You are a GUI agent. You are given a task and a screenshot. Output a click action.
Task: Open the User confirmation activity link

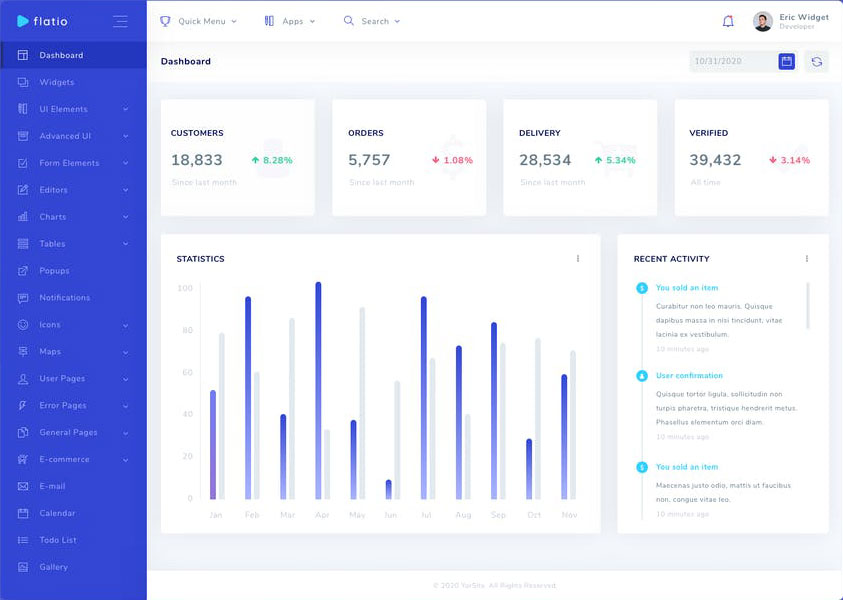[x=689, y=376]
